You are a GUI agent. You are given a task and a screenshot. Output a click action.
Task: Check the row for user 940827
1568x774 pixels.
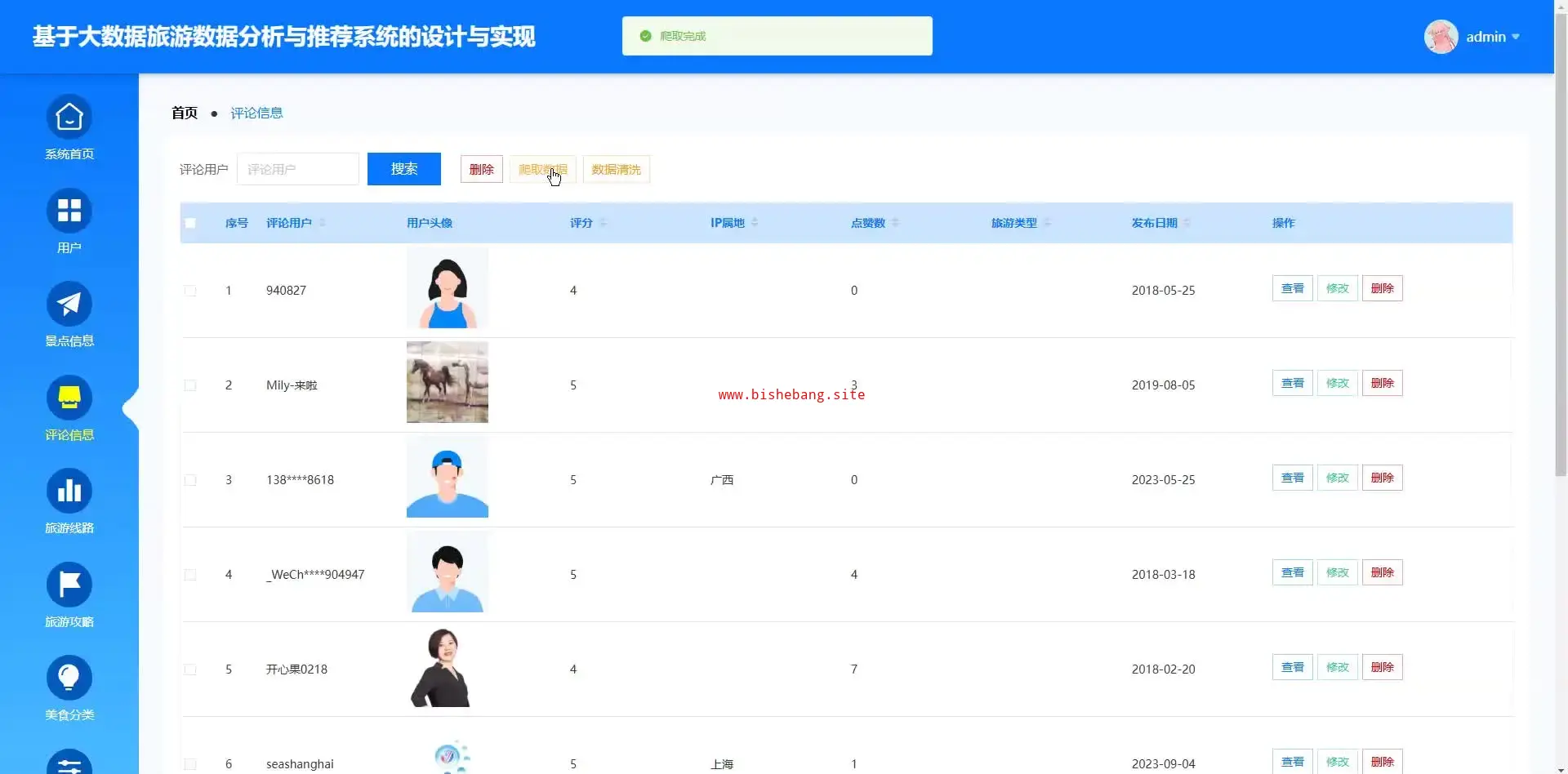pos(190,291)
